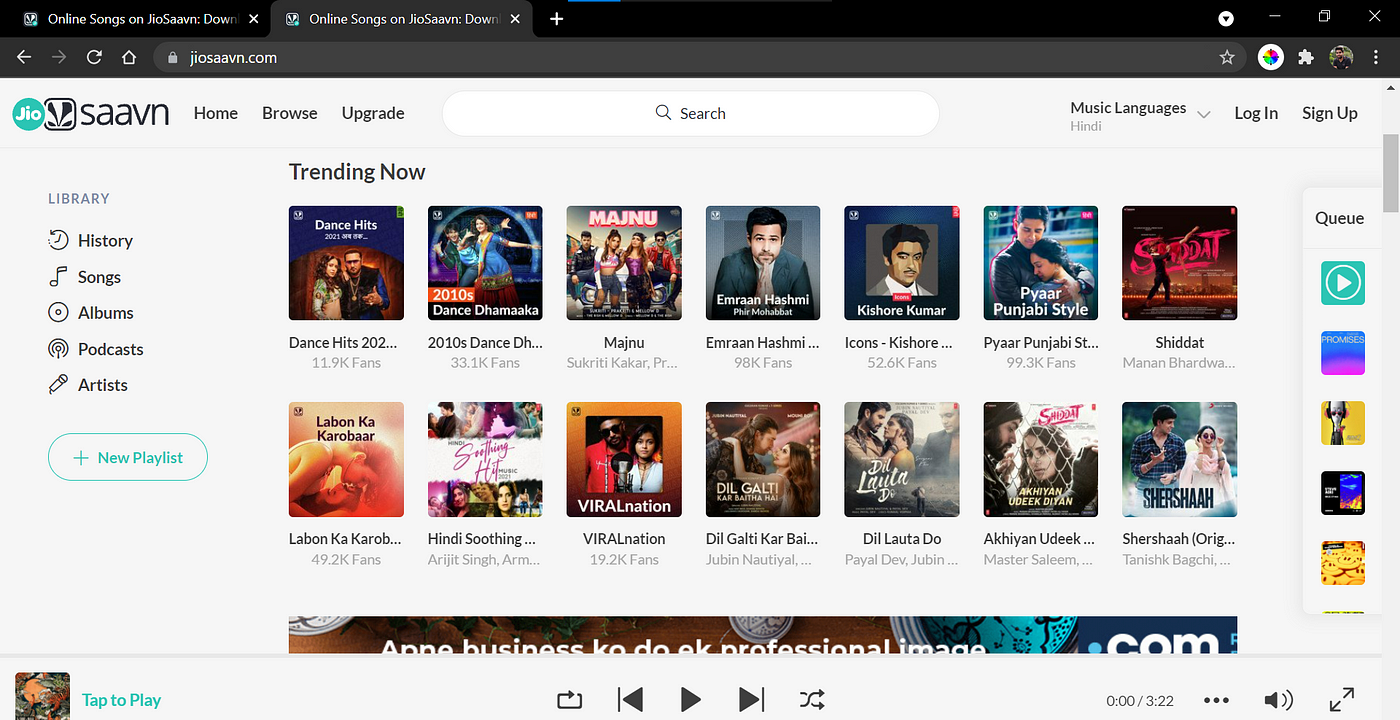Image resolution: width=1400 pixels, height=720 pixels.
Task: Click the play icon tile in Queue
Action: pyautogui.click(x=1342, y=283)
